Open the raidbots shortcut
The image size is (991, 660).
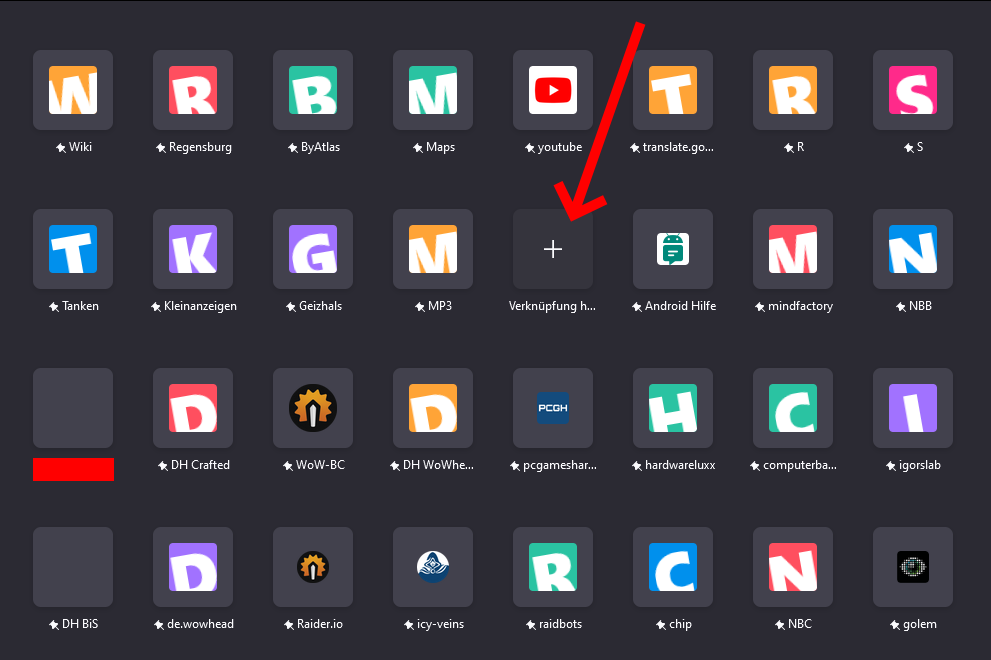[553, 567]
